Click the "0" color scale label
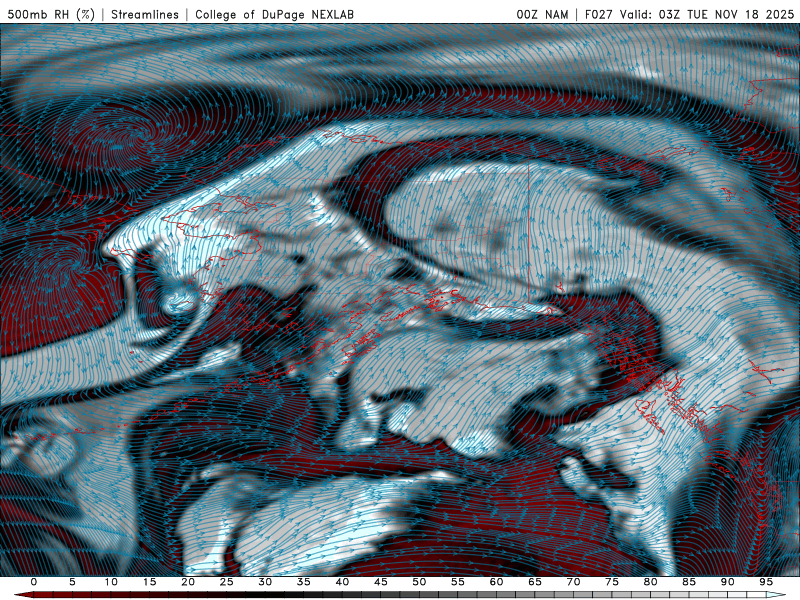The height and width of the screenshot is (600, 800). pyautogui.click(x=34, y=582)
